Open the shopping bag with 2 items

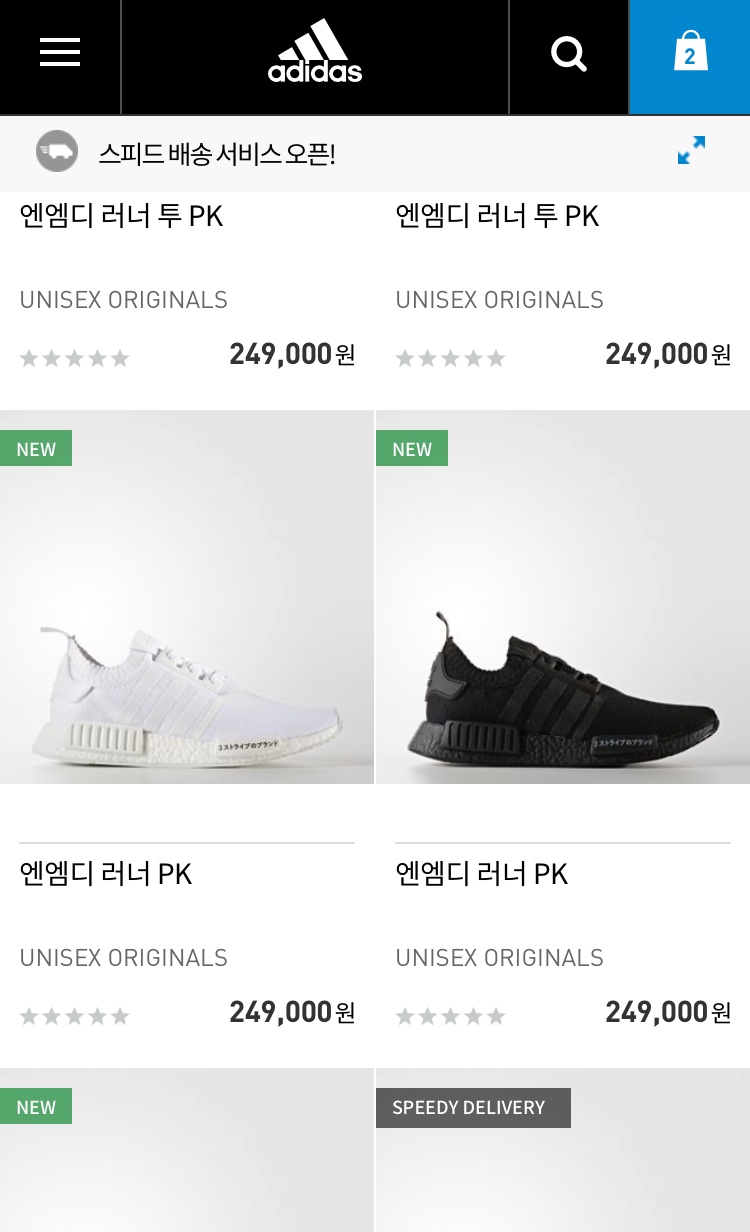click(690, 52)
